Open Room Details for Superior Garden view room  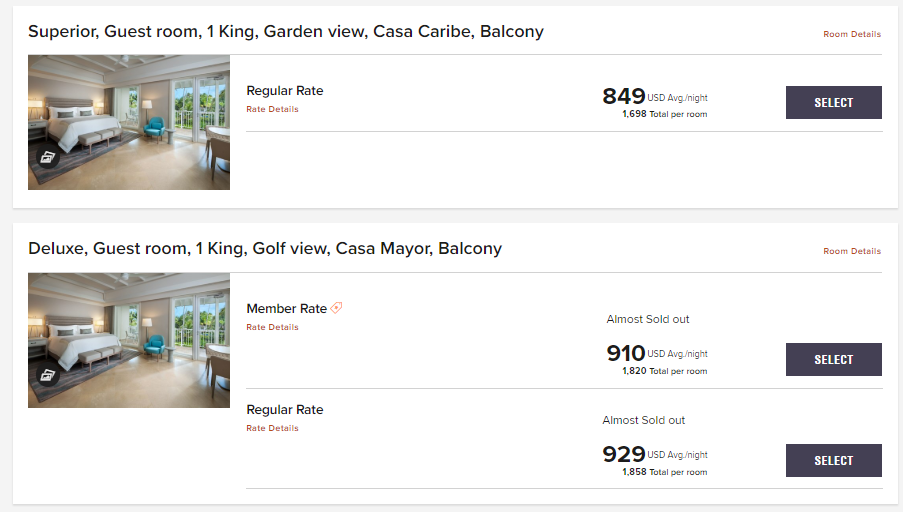[852, 34]
